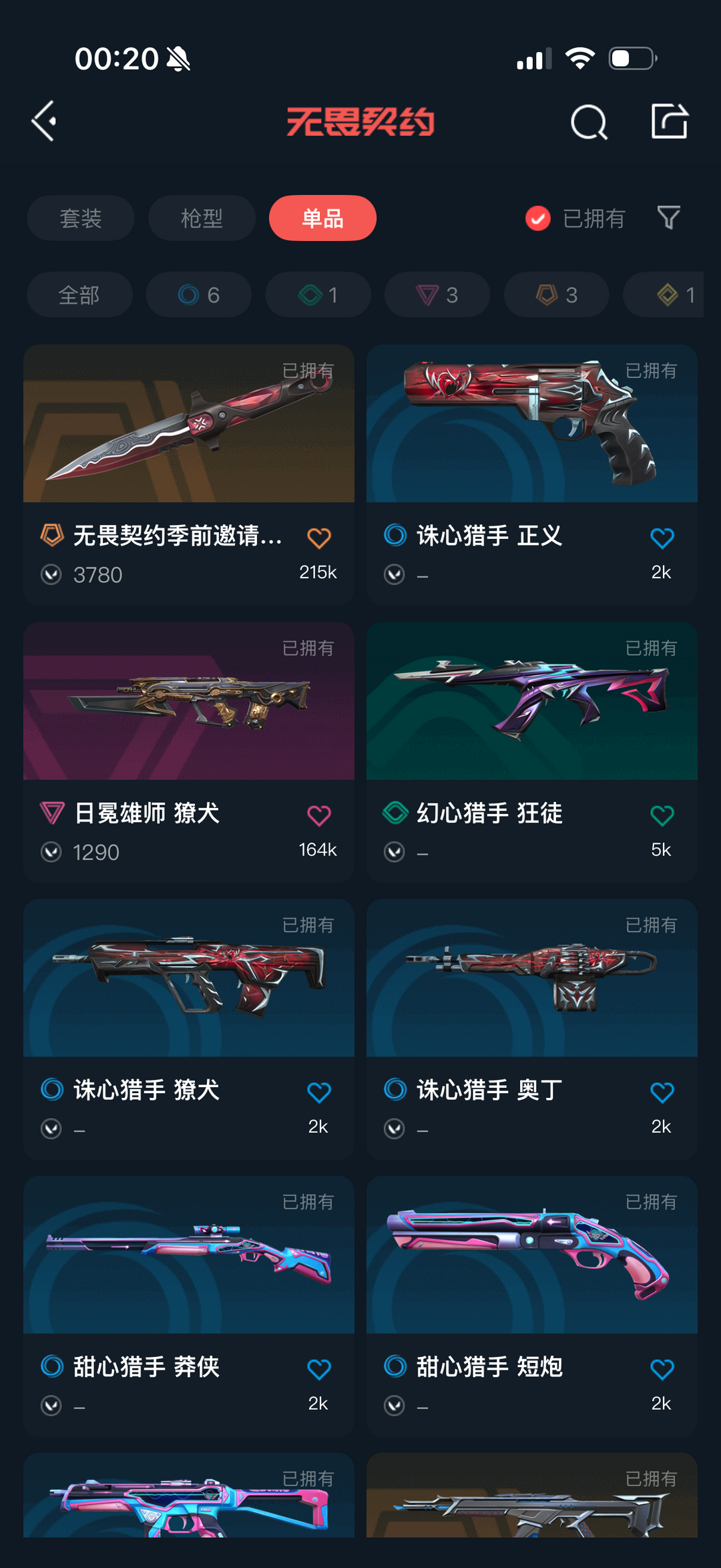721x1568 pixels.
Task: Switch to the 枪型 tab
Action: (x=202, y=218)
